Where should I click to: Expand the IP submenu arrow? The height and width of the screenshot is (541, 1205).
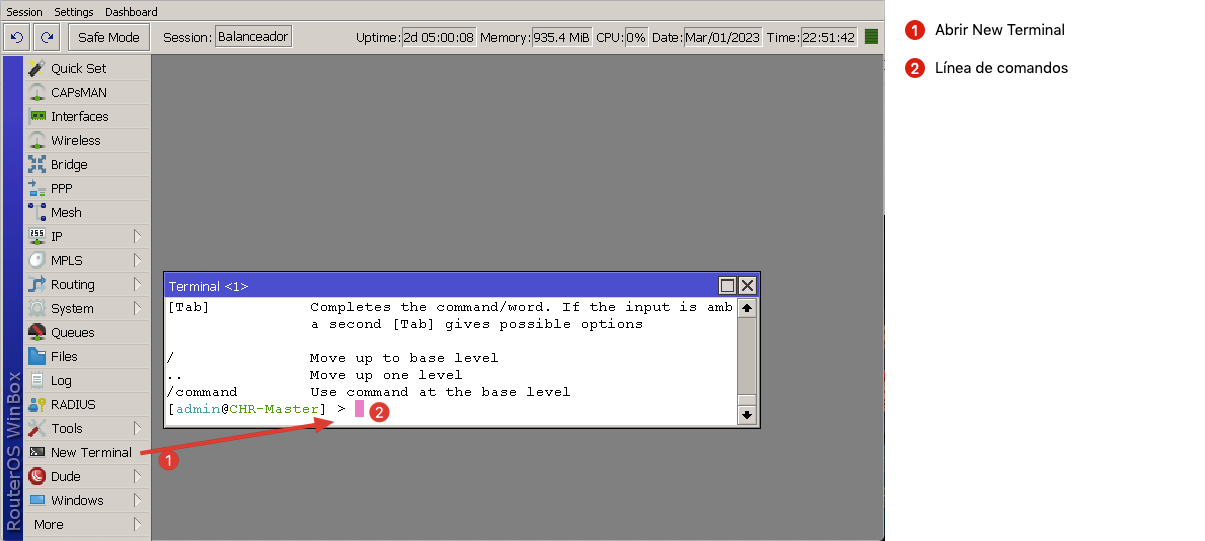(x=138, y=236)
